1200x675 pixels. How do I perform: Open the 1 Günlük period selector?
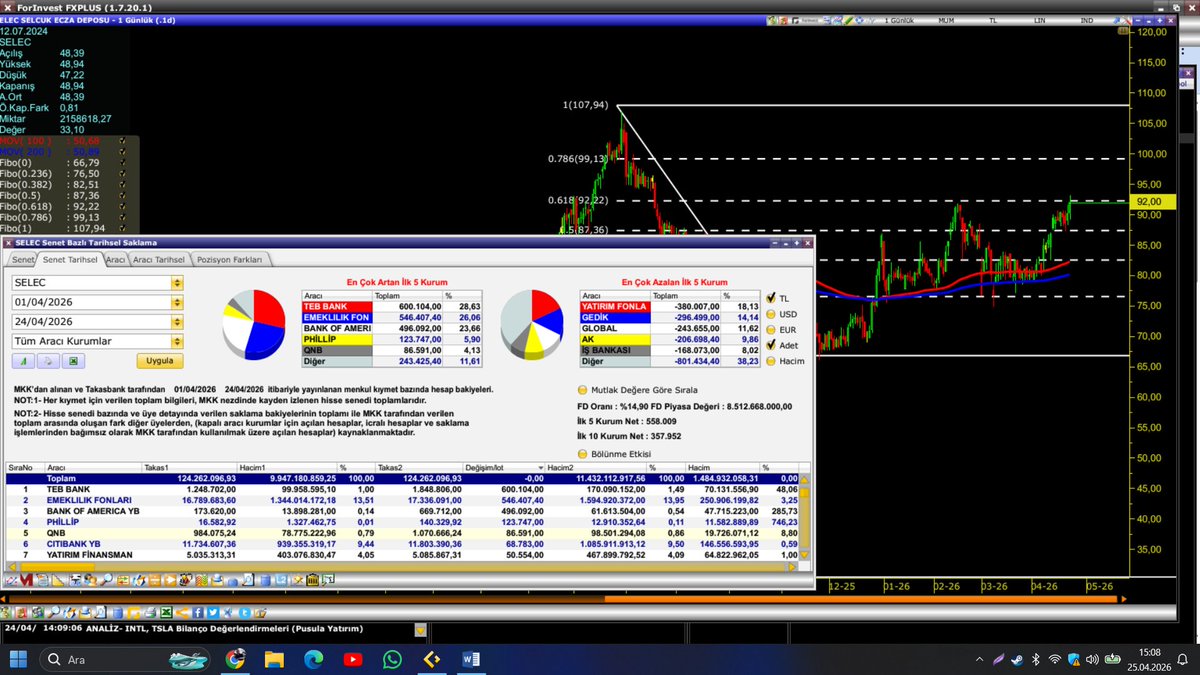tap(899, 20)
